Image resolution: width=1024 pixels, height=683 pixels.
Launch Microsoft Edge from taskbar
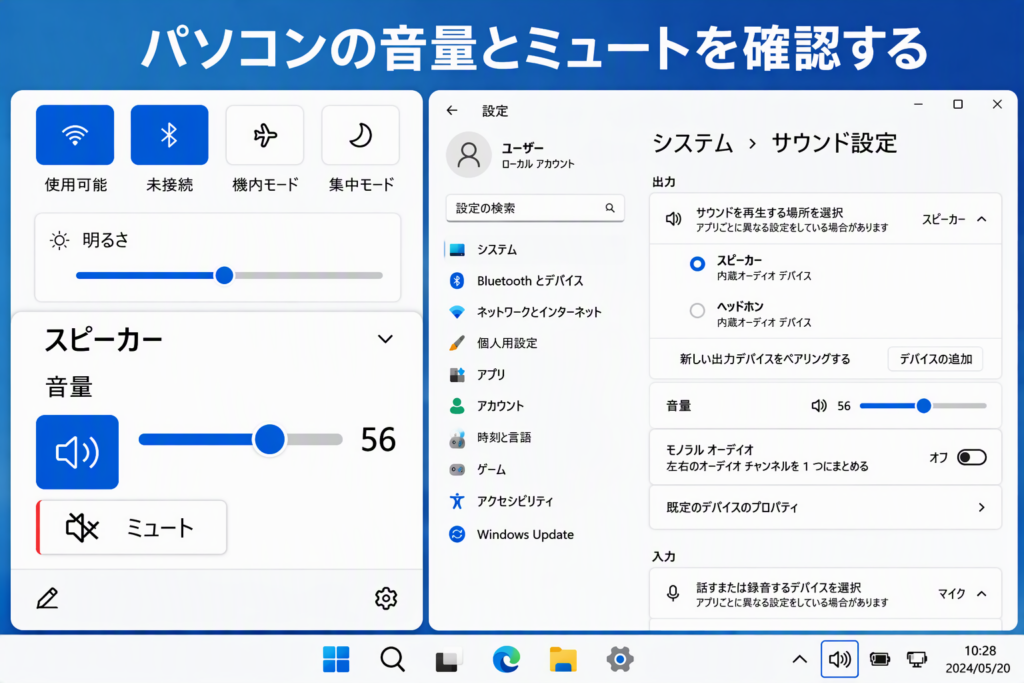(506, 659)
